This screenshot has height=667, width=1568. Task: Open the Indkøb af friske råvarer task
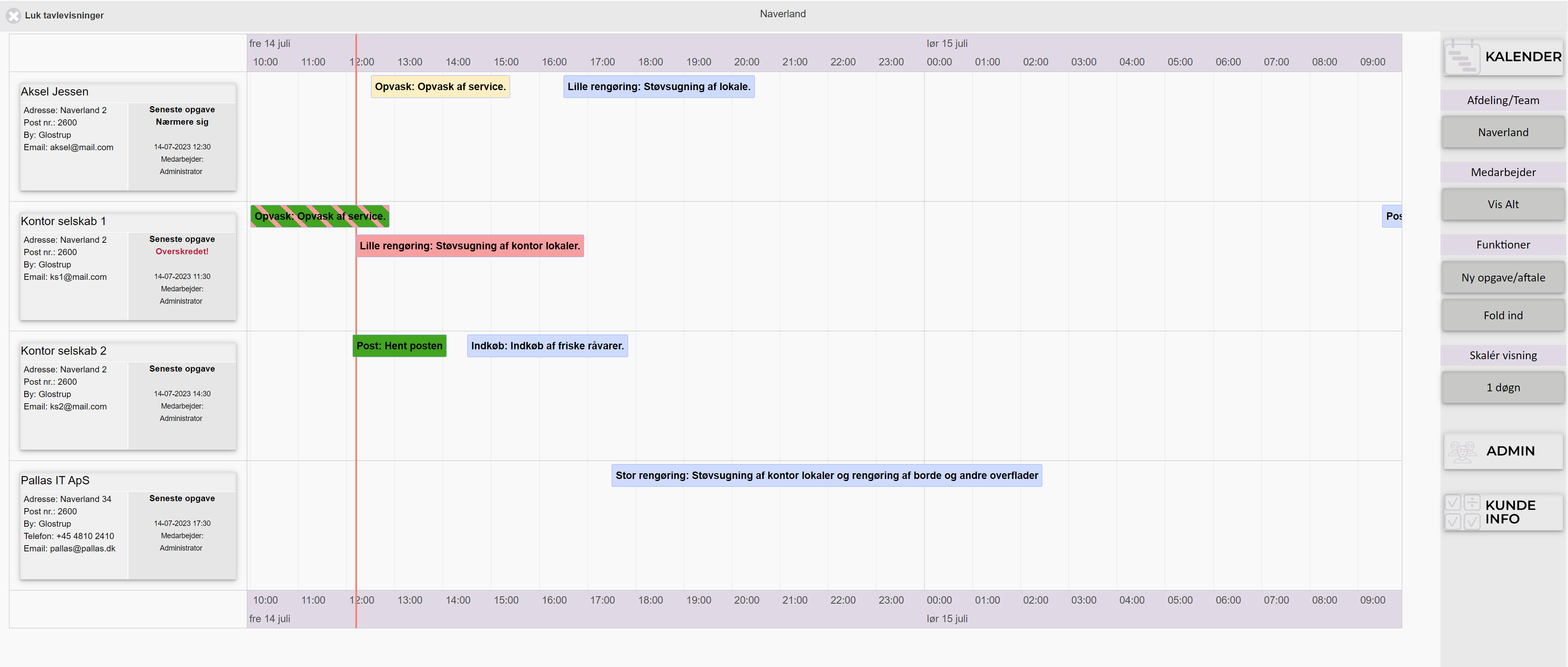(547, 346)
